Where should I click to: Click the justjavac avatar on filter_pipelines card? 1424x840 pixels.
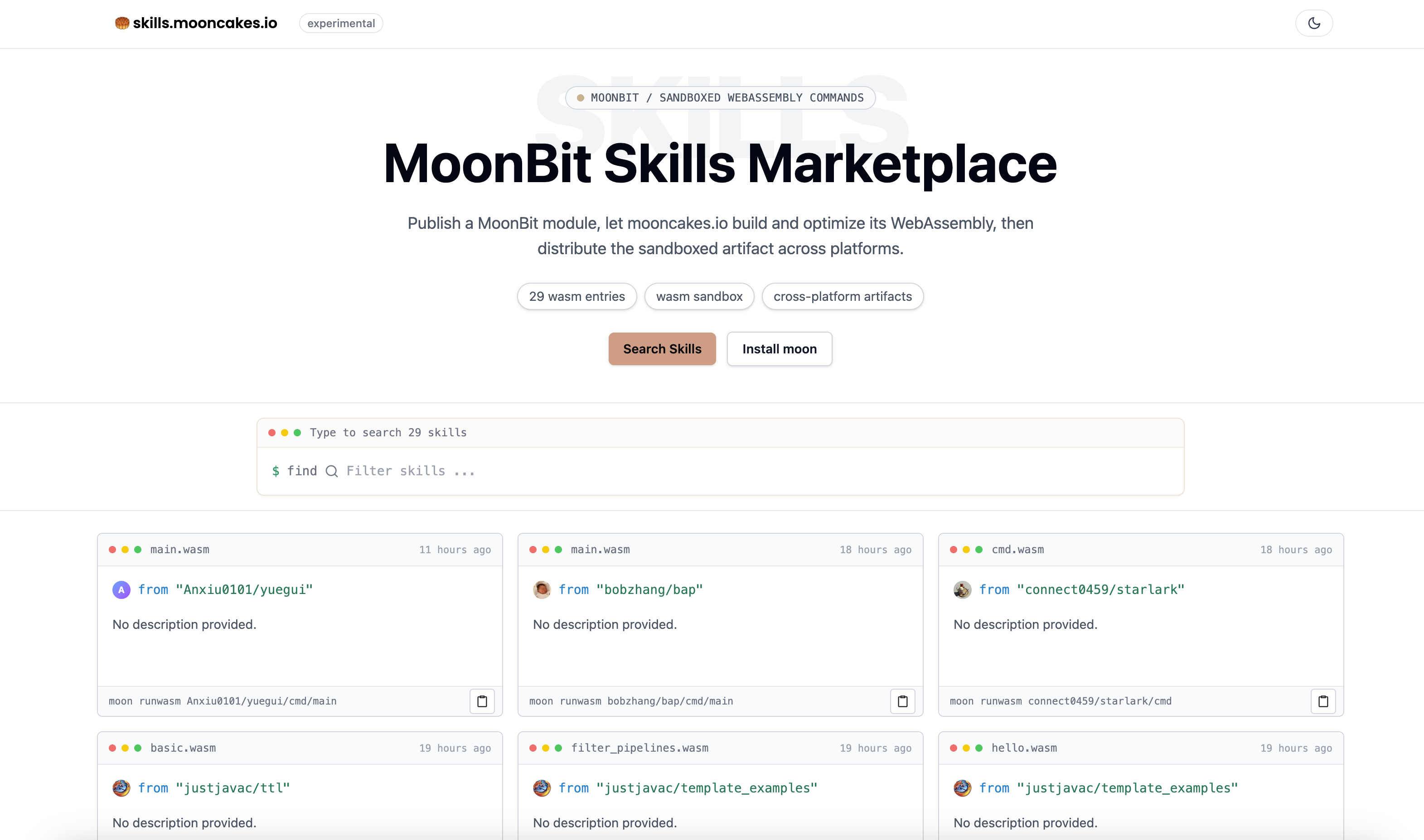[542, 788]
